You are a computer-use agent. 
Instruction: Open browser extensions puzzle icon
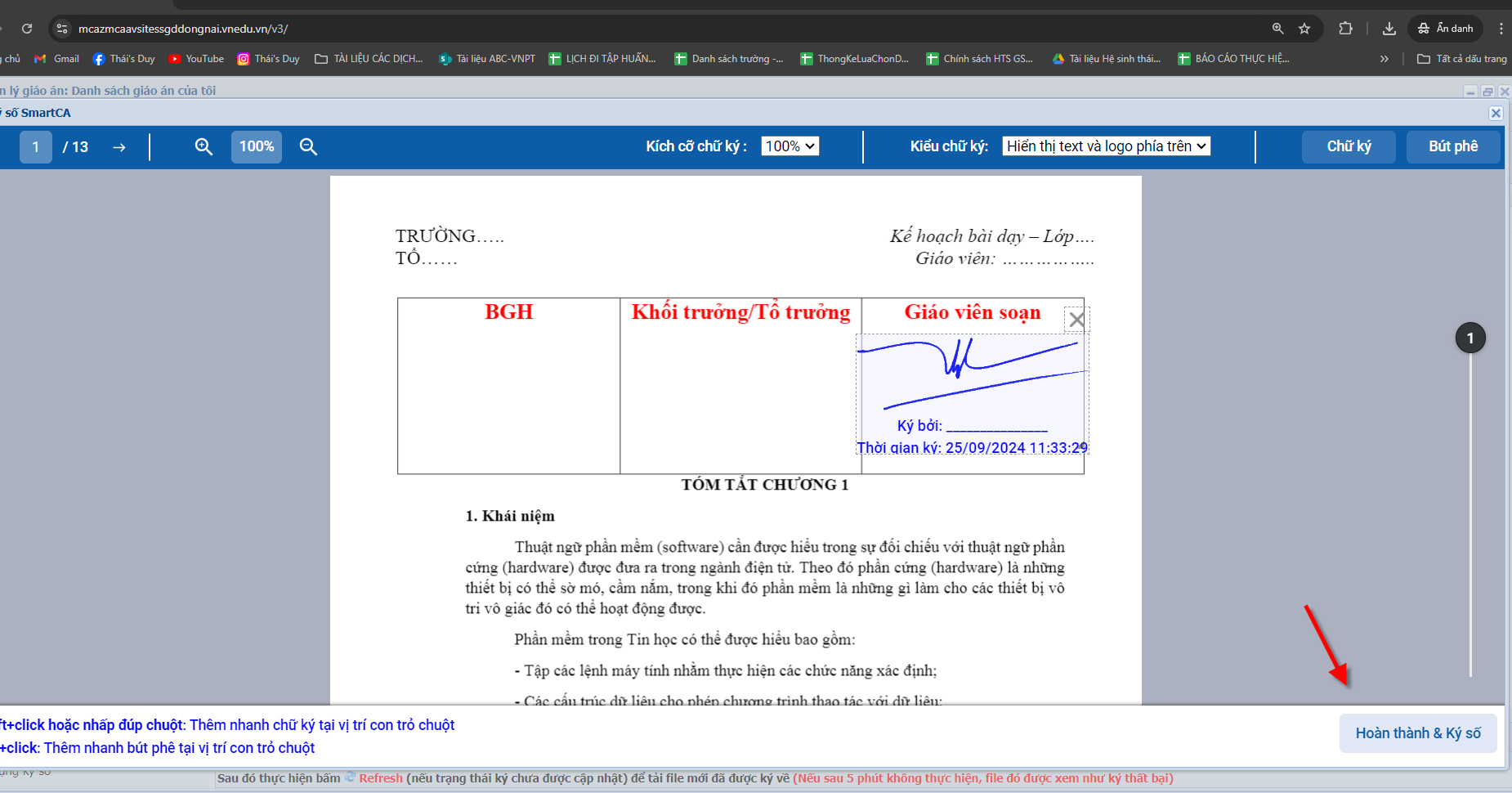coord(1345,29)
